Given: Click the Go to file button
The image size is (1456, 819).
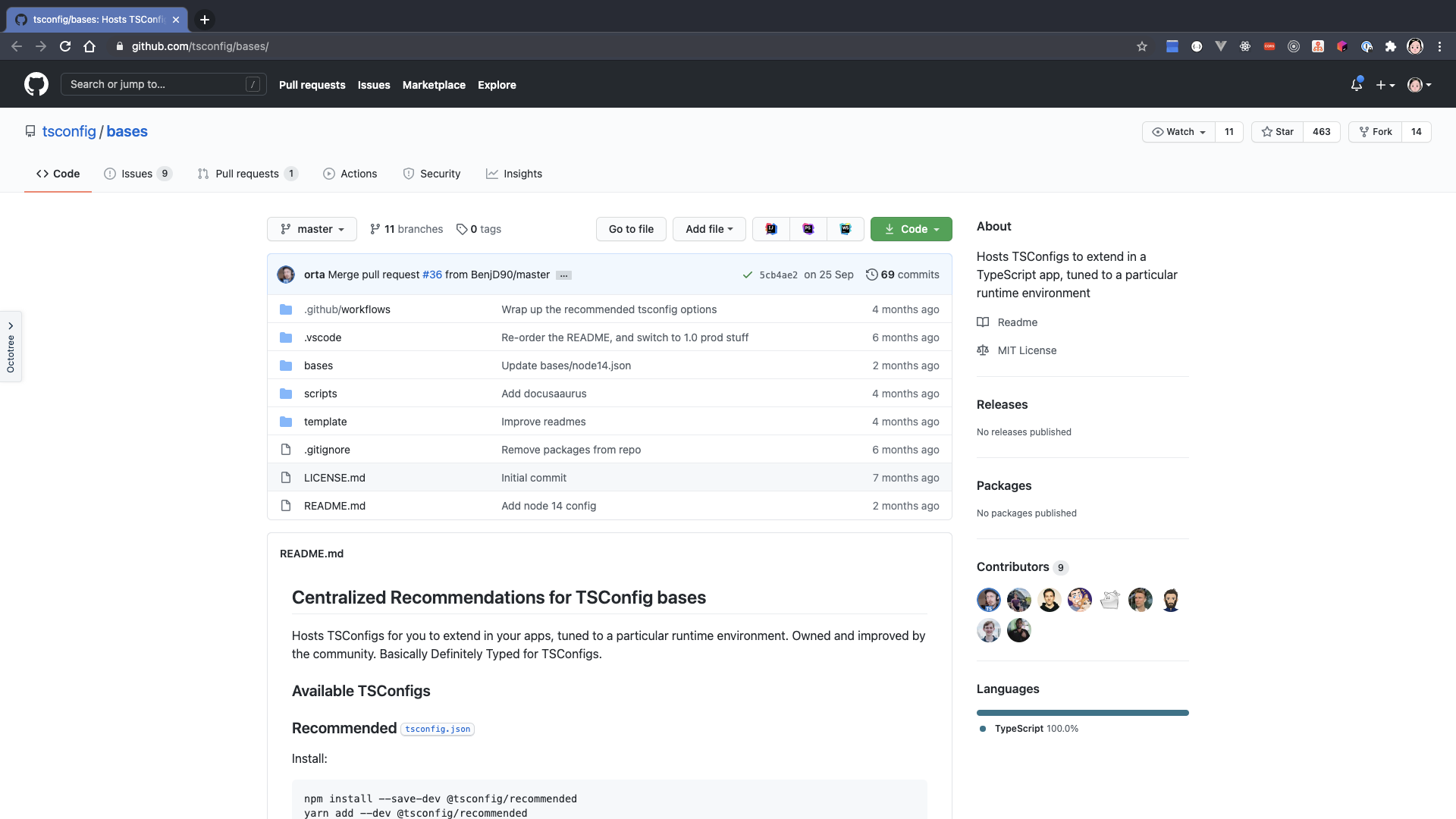Looking at the screenshot, I should pyautogui.click(x=631, y=229).
